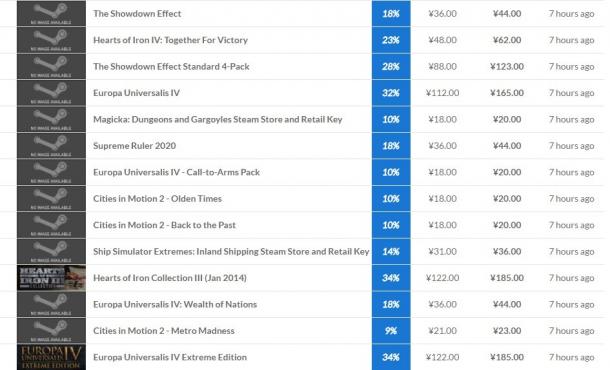Click the placeholder icon beside Cities in Motion 2 - Metro Madness
The height and width of the screenshot is (370, 610).
pos(51,331)
